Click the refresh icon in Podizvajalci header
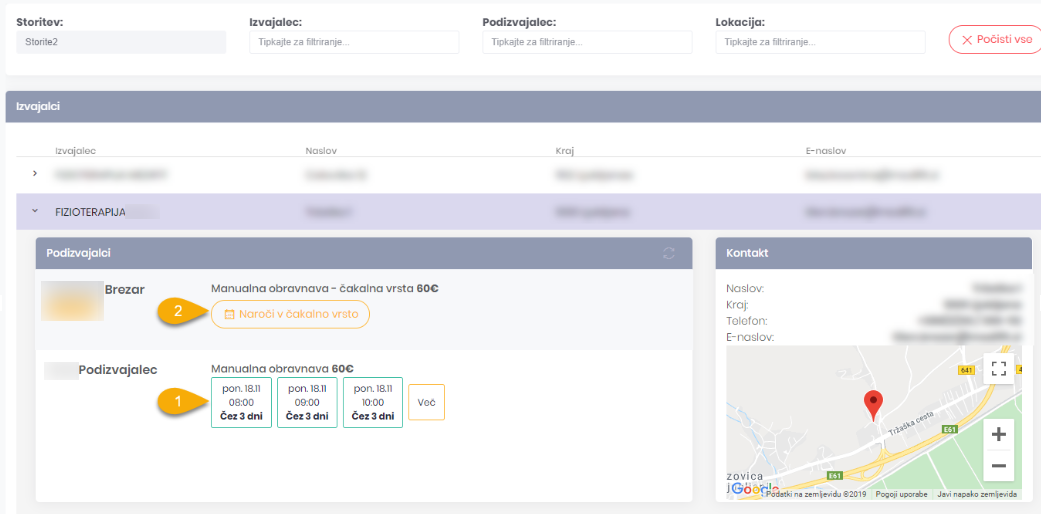Image resolution: width=1041 pixels, height=514 pixels. (669, 253)
